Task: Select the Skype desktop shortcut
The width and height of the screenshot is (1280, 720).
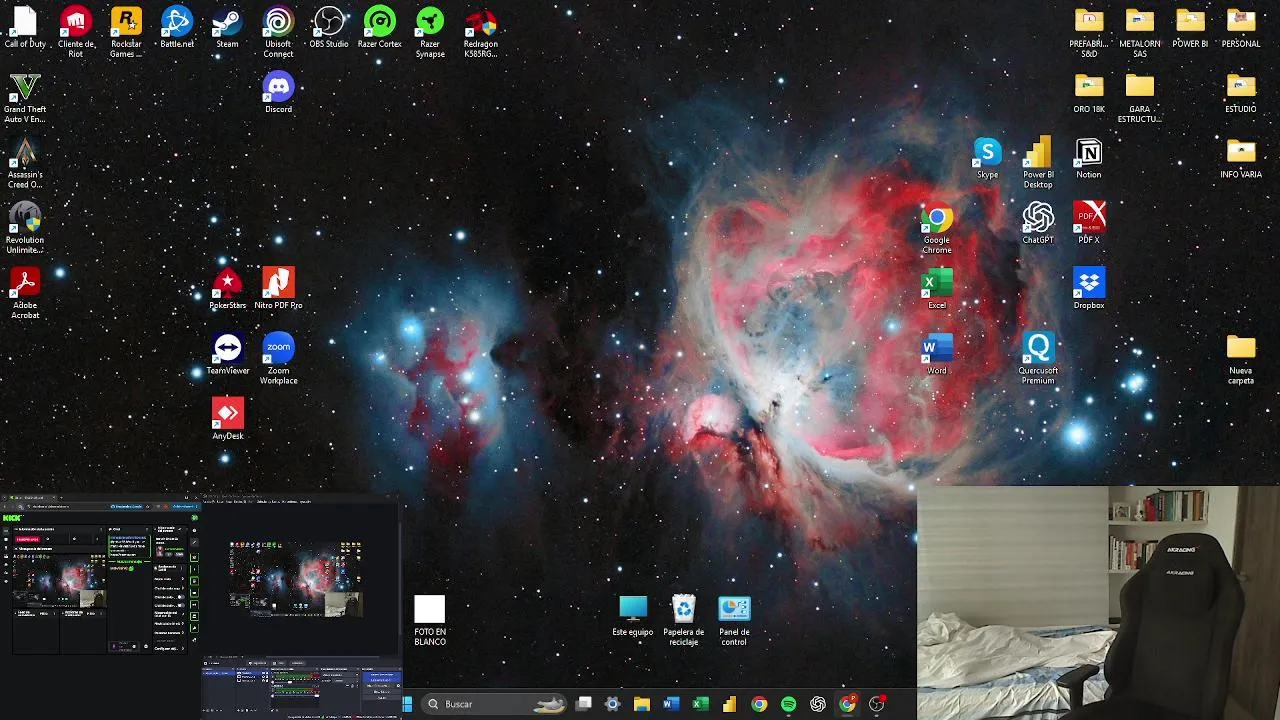Action: point(987,159)
